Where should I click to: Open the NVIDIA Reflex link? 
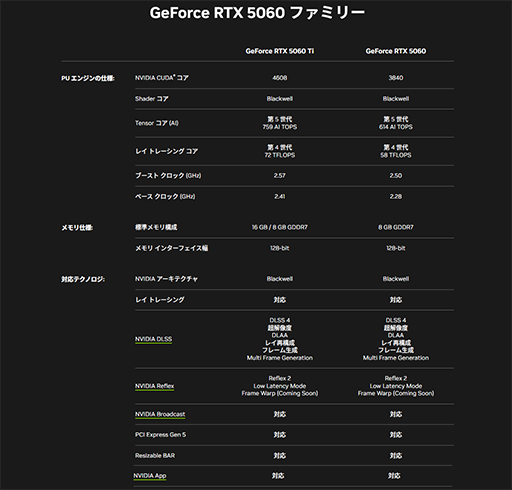(154, 386)
